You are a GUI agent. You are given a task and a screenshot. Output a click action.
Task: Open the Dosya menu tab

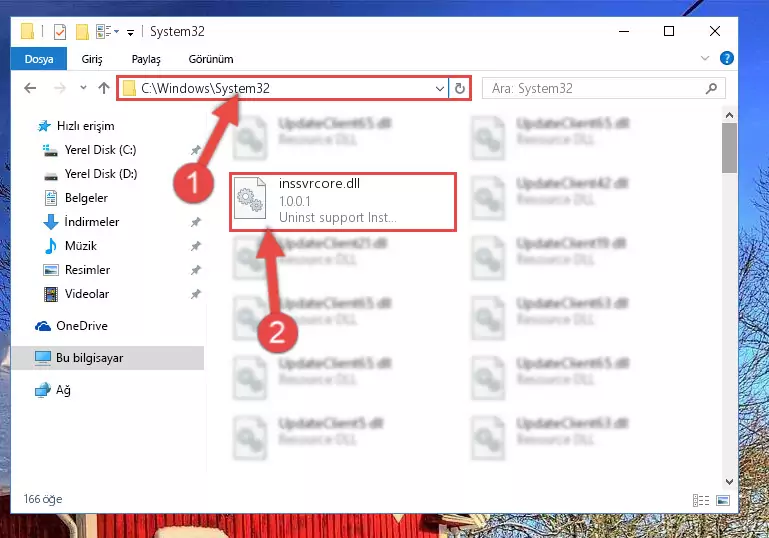coord(39,59)
